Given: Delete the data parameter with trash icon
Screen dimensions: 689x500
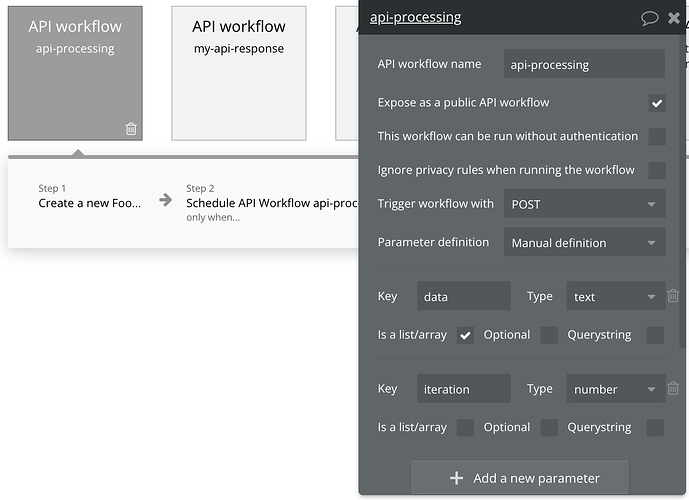Looking at the screenshot, I should tap(673, 296).
